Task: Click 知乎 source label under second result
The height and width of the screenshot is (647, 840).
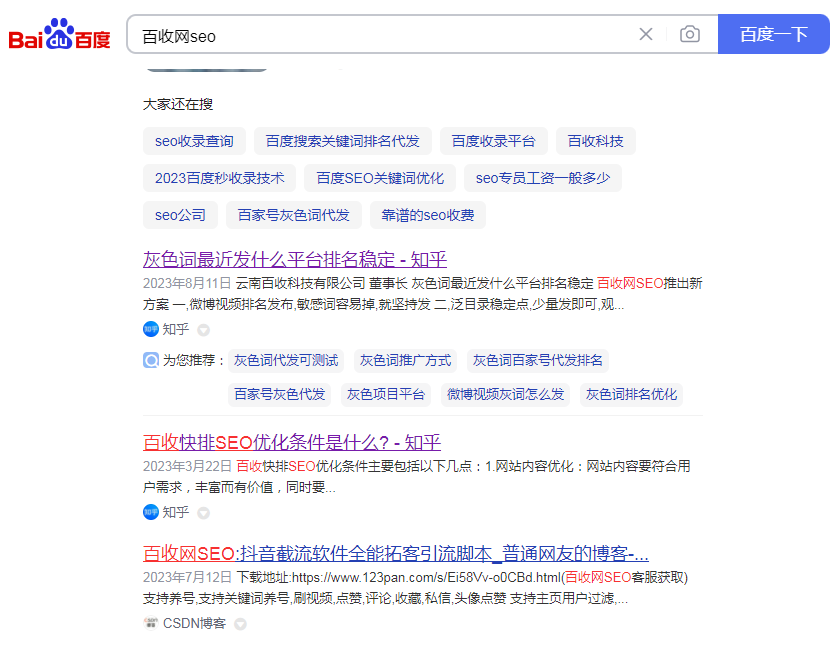Action: 176,512
